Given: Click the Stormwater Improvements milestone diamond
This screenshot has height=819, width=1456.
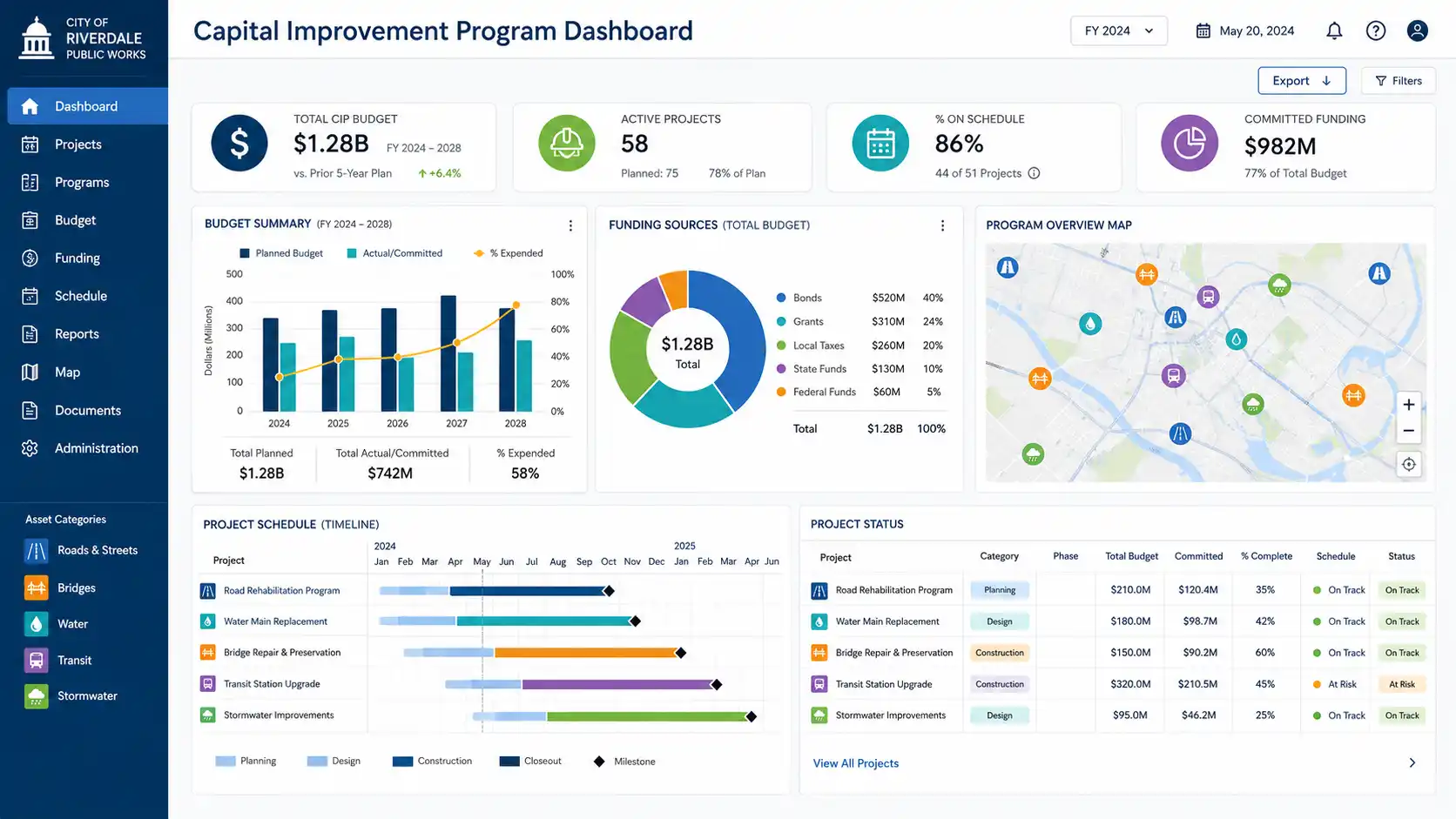Looking at the screenshot, I should pyautogui.click(x=751, y=716).
